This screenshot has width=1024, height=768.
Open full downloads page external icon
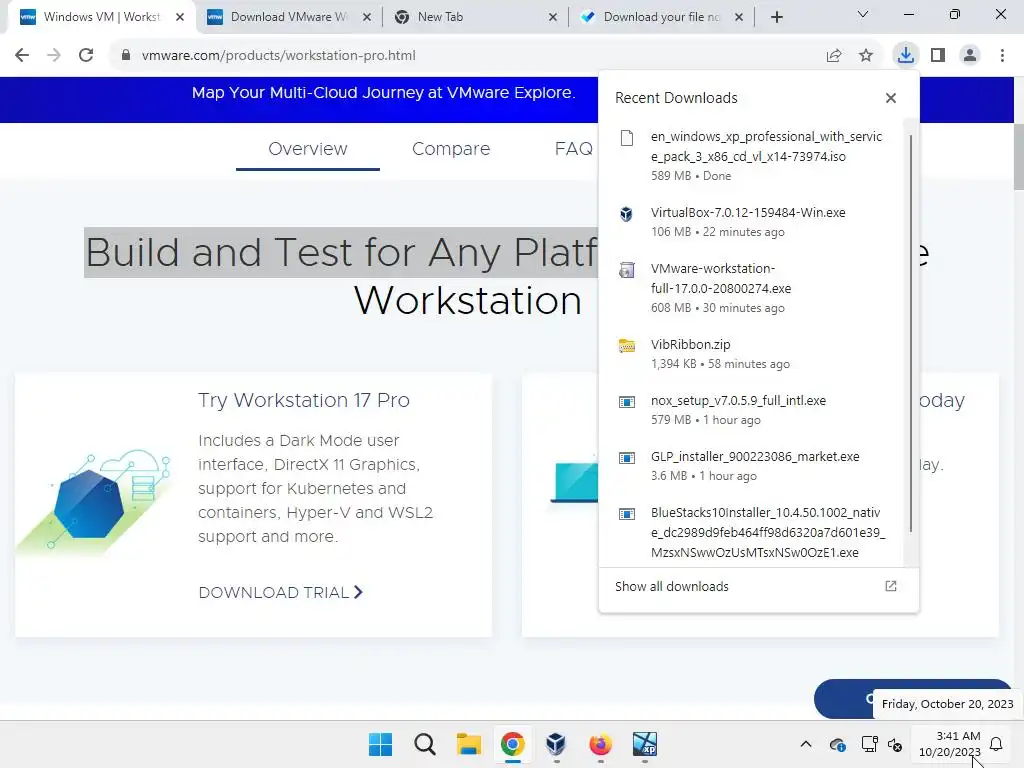[890, 586]
